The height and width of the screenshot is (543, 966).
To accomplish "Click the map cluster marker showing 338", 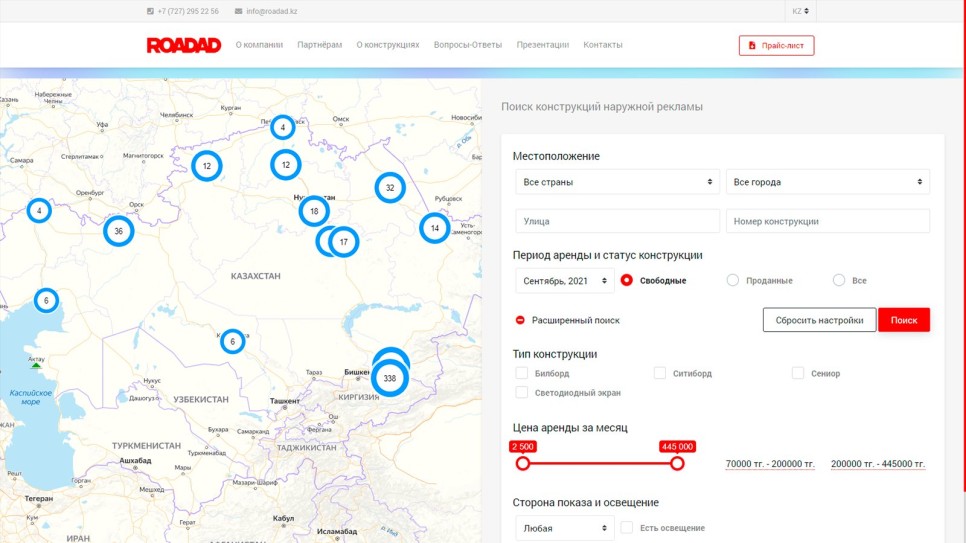I will tap(389, 379).
